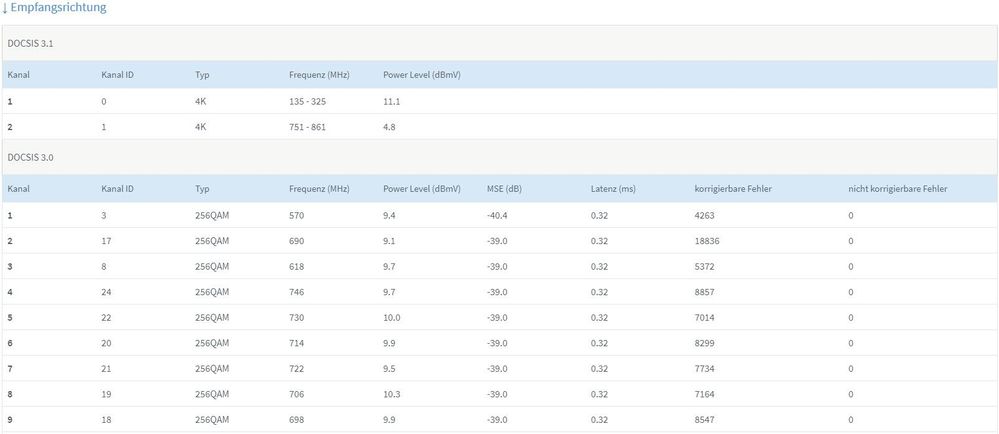Select Kanal ID 19 in the 706 MHz row
The height and width of the screenshot is (434, 999).
pyautogui.click(x=106, y=394)
